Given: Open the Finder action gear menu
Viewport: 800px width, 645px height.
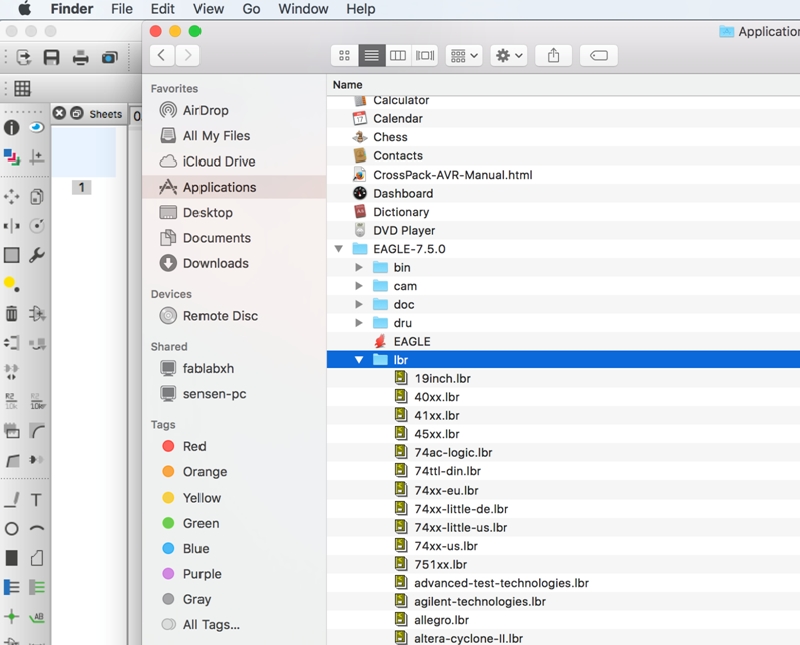Looking at the screenshot, I should click(x=509, y=55).
